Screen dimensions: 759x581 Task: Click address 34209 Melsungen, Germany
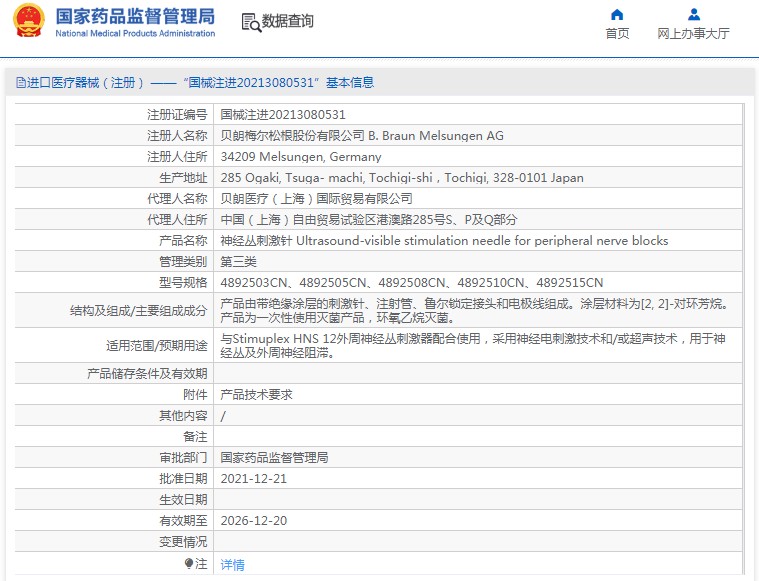301,157
